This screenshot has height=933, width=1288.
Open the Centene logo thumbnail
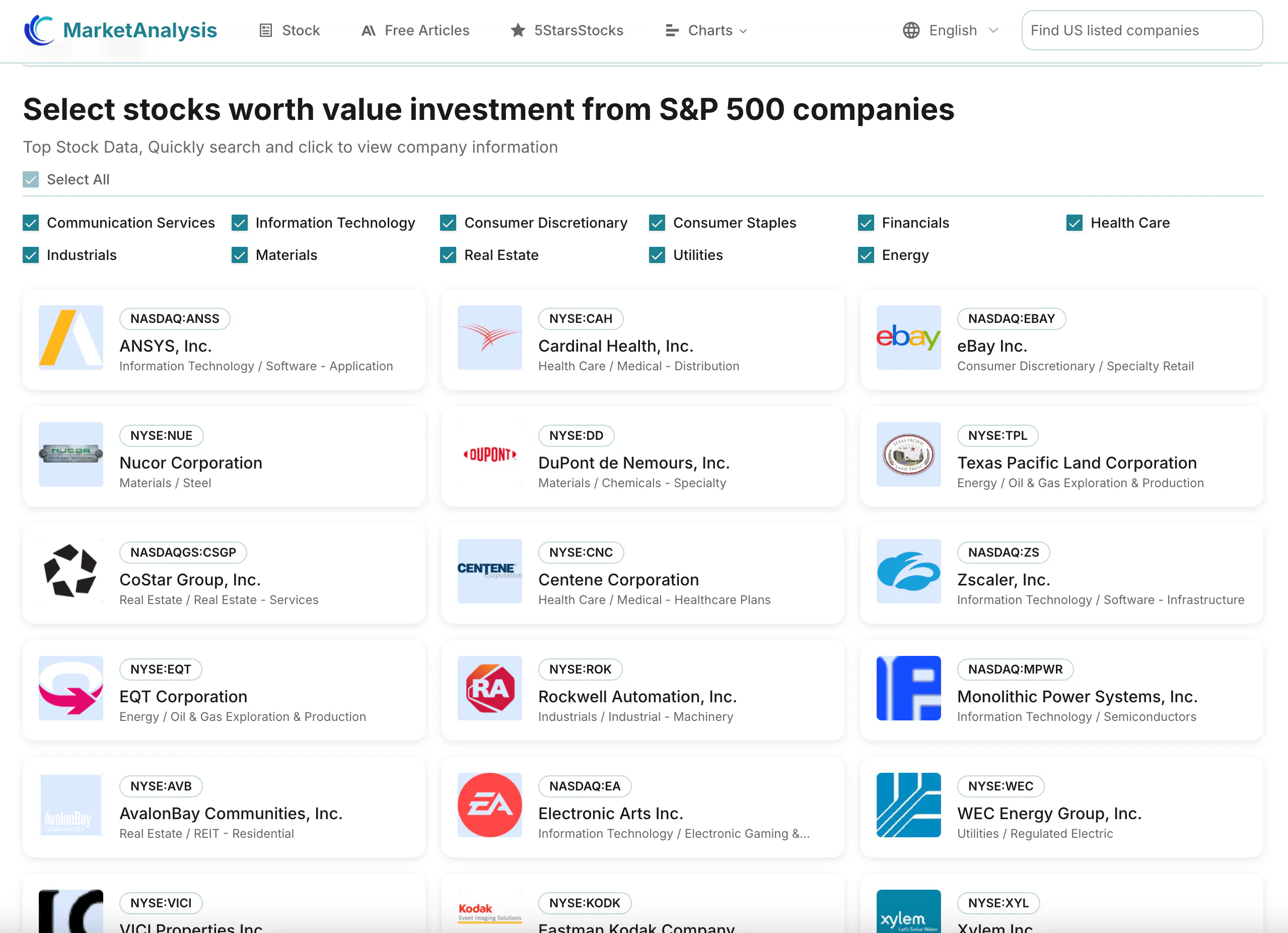[490, 572]
